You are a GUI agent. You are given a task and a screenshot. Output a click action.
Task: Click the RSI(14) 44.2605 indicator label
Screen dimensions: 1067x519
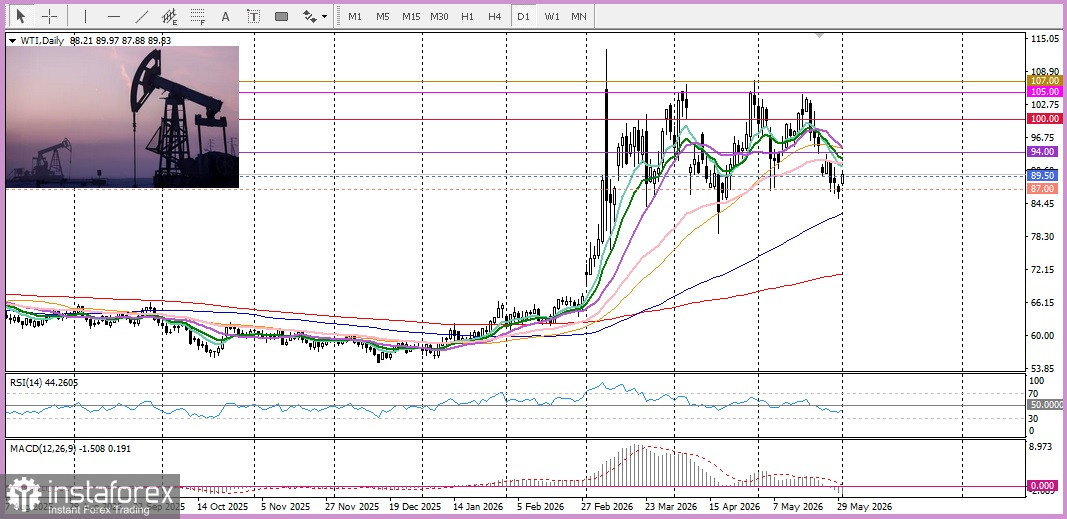tap(44, 382)
